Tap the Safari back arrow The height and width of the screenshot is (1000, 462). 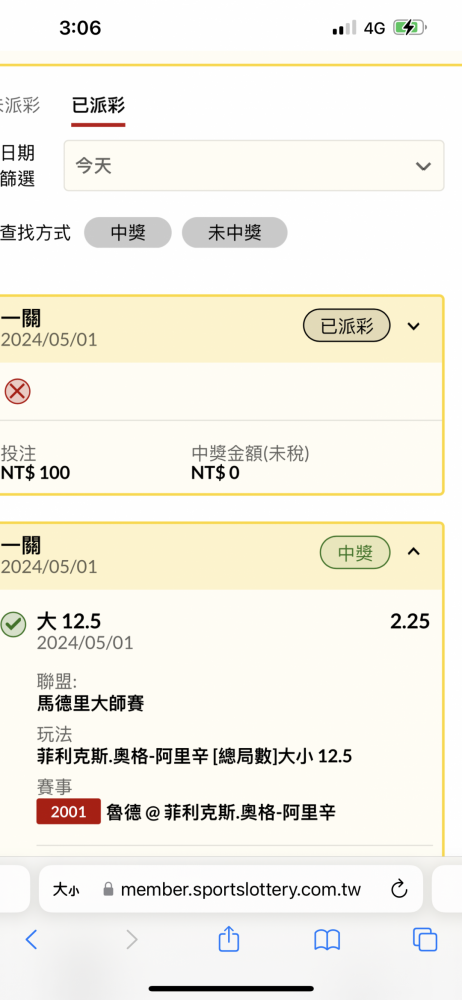(x=31, y=939)
